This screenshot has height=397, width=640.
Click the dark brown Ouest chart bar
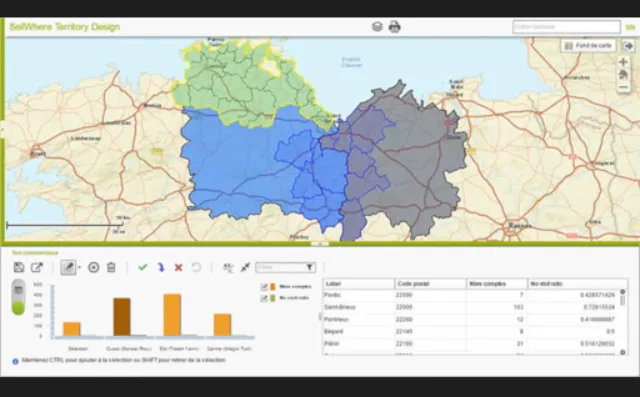[122, 317]
